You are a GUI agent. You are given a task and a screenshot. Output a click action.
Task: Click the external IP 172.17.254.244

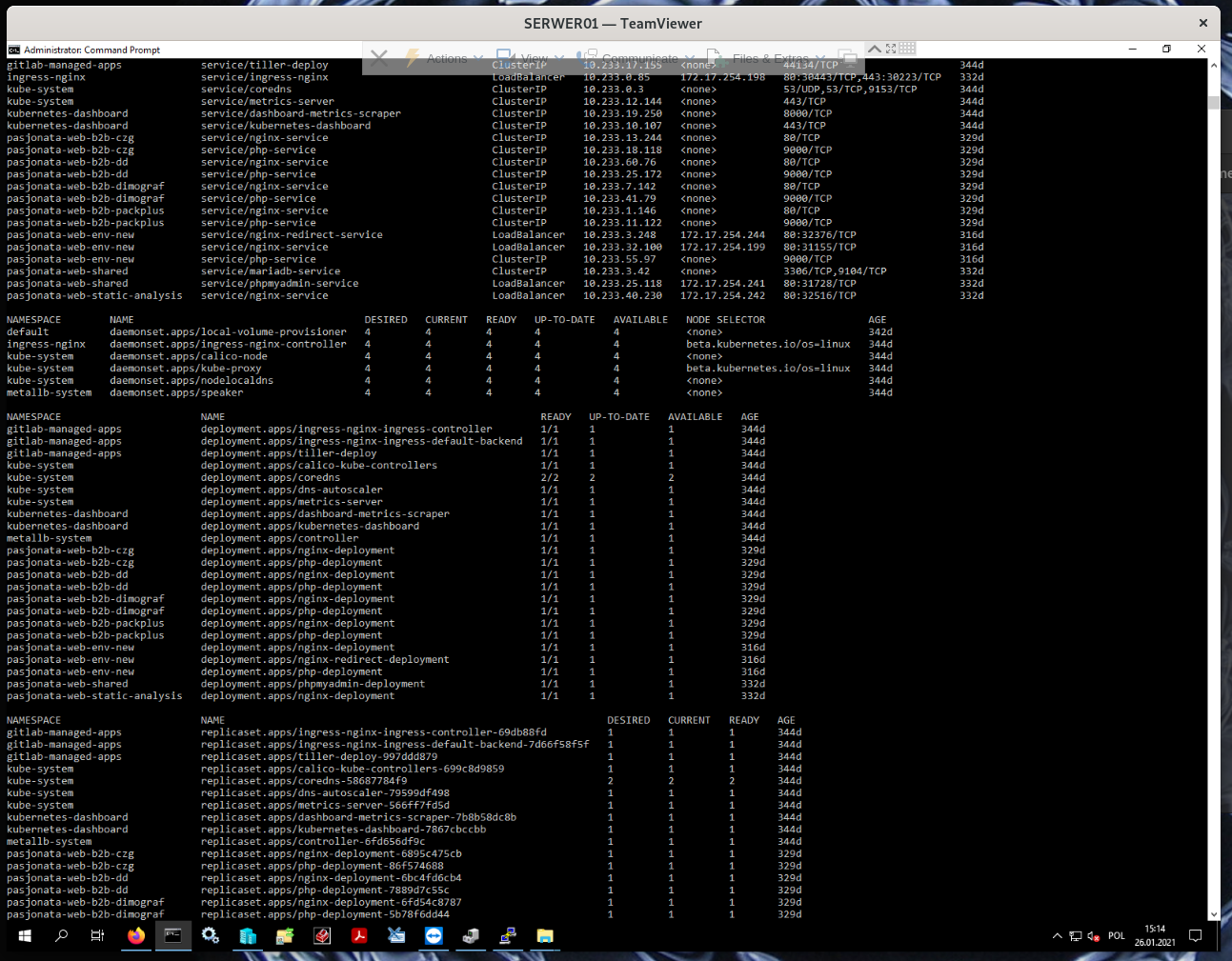pos(722,235)
